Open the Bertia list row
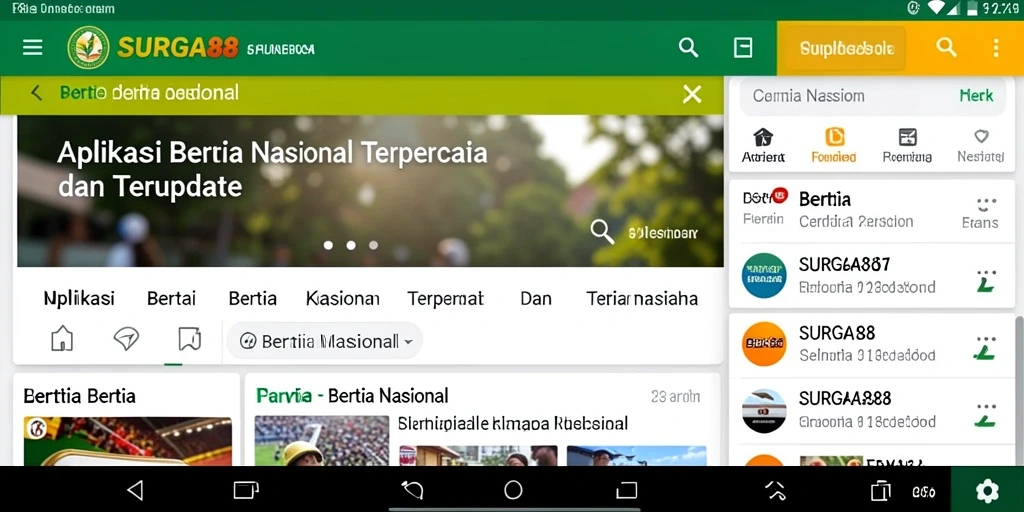This screenshot has height=512, width=1024. [x=872, y=211]
